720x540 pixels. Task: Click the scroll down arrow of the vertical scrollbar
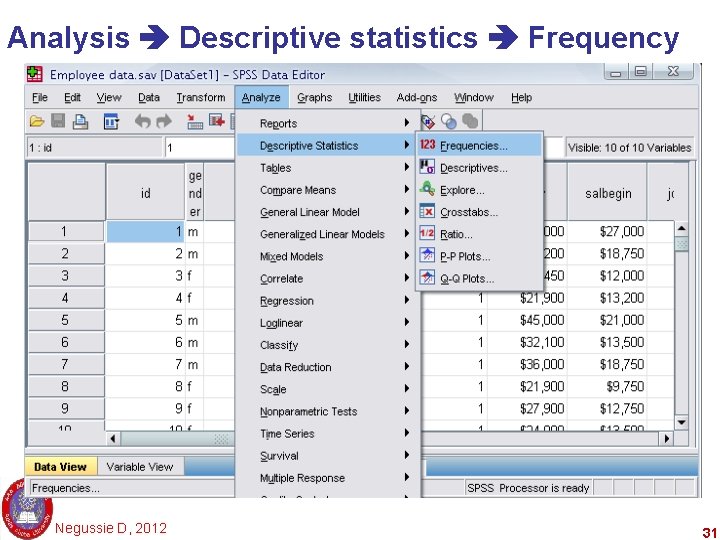pyautogui.click(x=681, y=422)
